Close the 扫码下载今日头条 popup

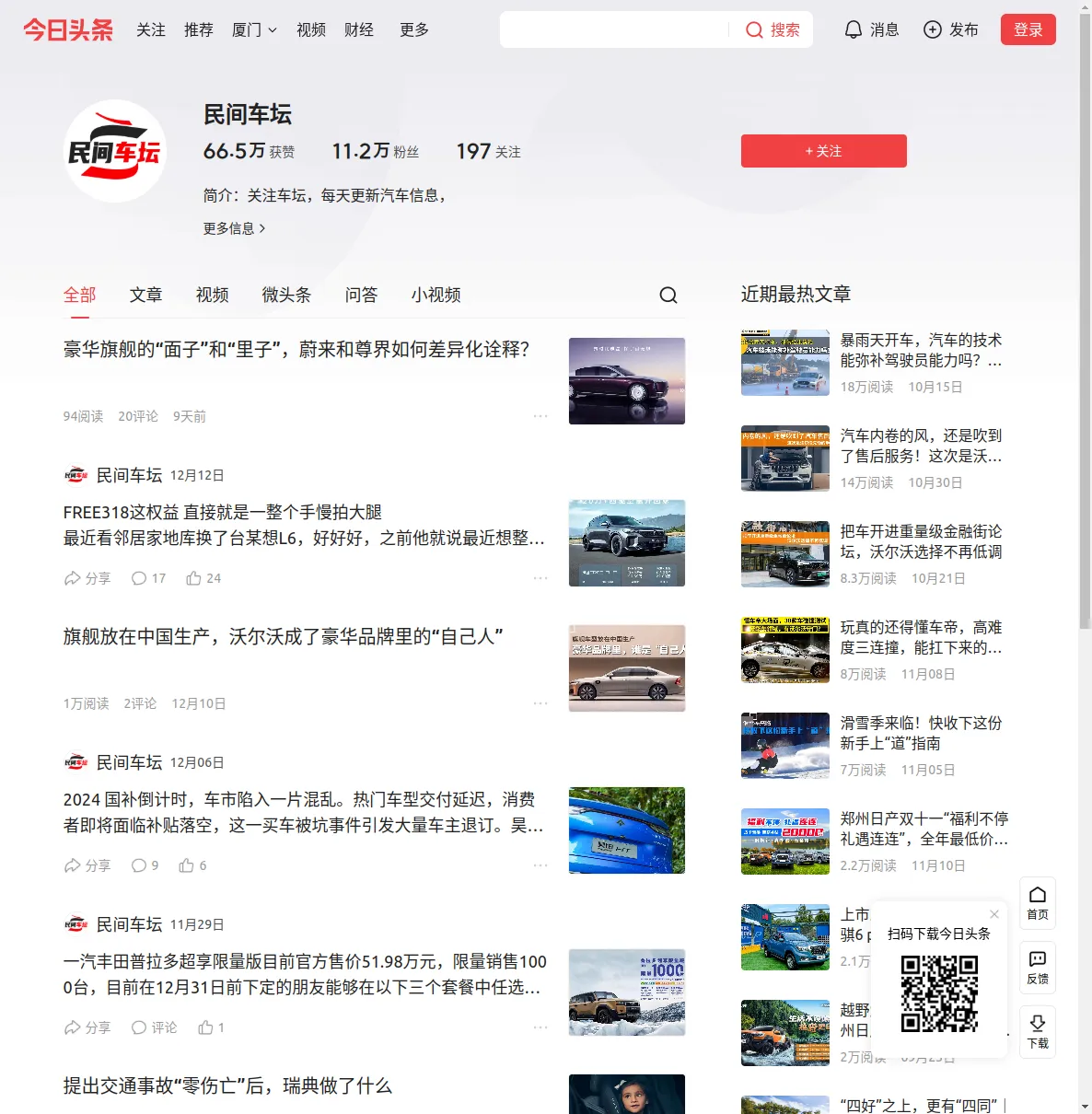[994, 914]
